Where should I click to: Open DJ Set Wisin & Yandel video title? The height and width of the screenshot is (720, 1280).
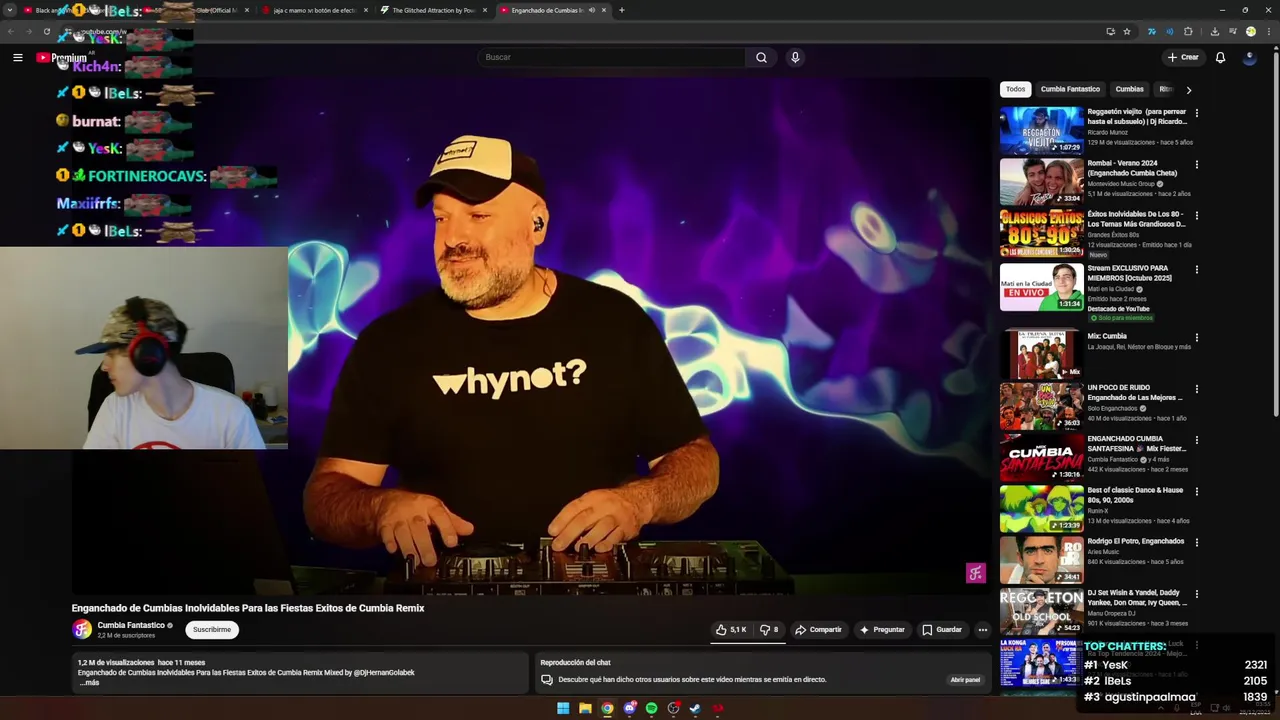(1137, 597)
